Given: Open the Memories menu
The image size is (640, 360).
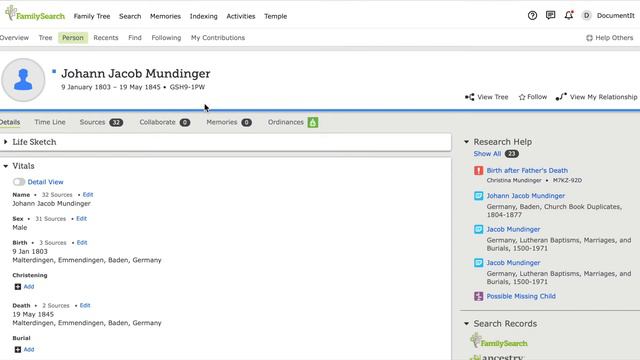Looking at the screenshot, I should pyautogui.click(x=165, y=16).
